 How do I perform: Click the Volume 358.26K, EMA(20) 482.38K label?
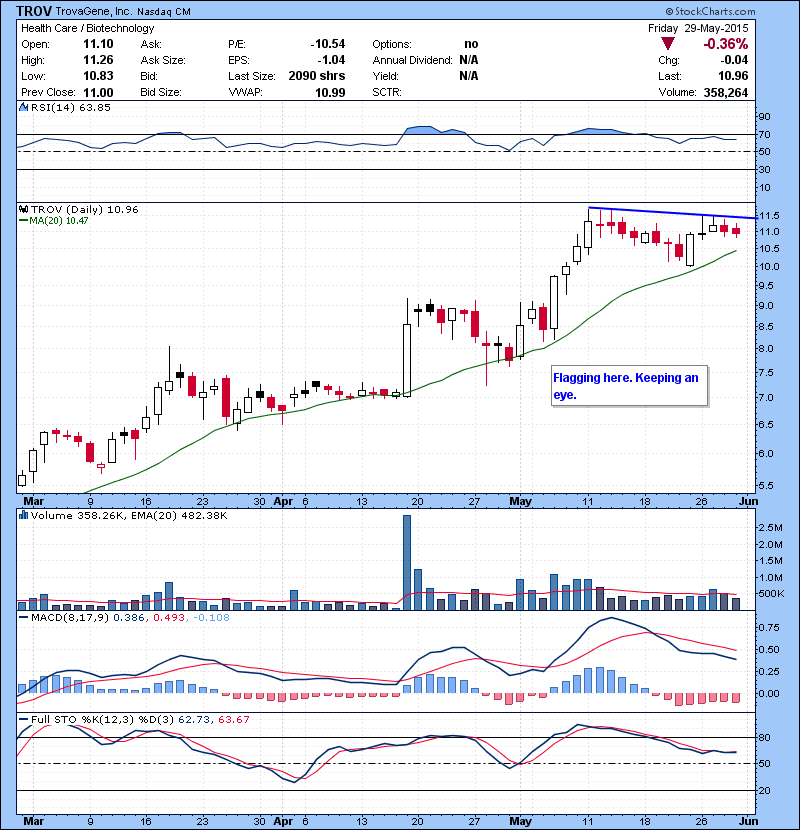coord(129,515)
